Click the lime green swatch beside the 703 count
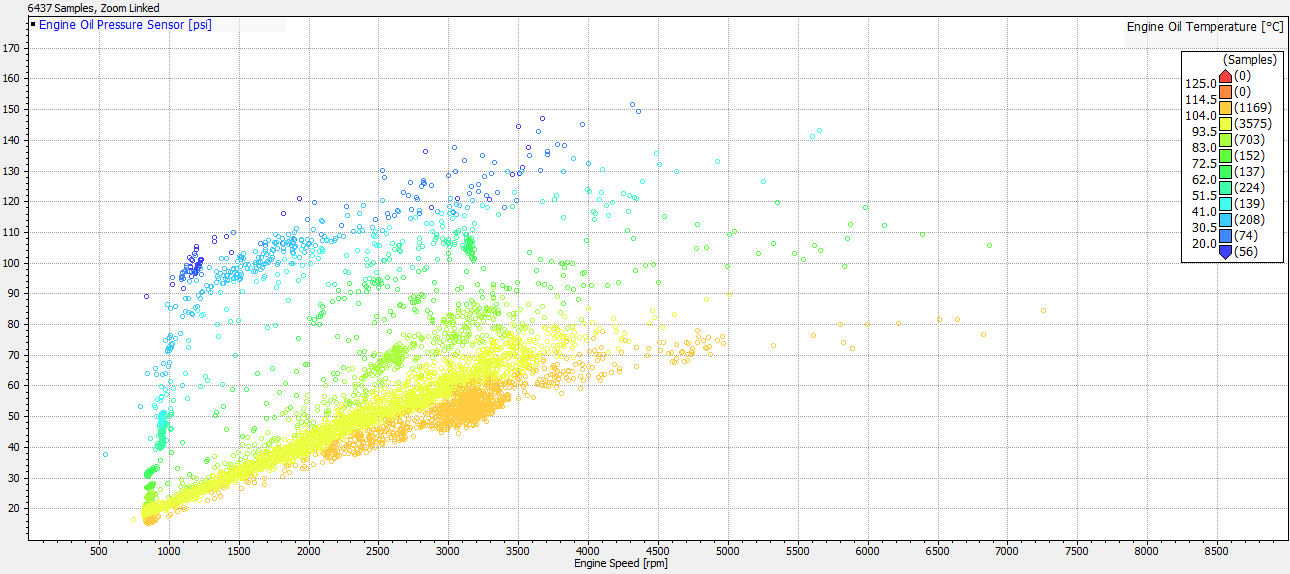This screenshot has height=574, width=1290. point(1225,140)
